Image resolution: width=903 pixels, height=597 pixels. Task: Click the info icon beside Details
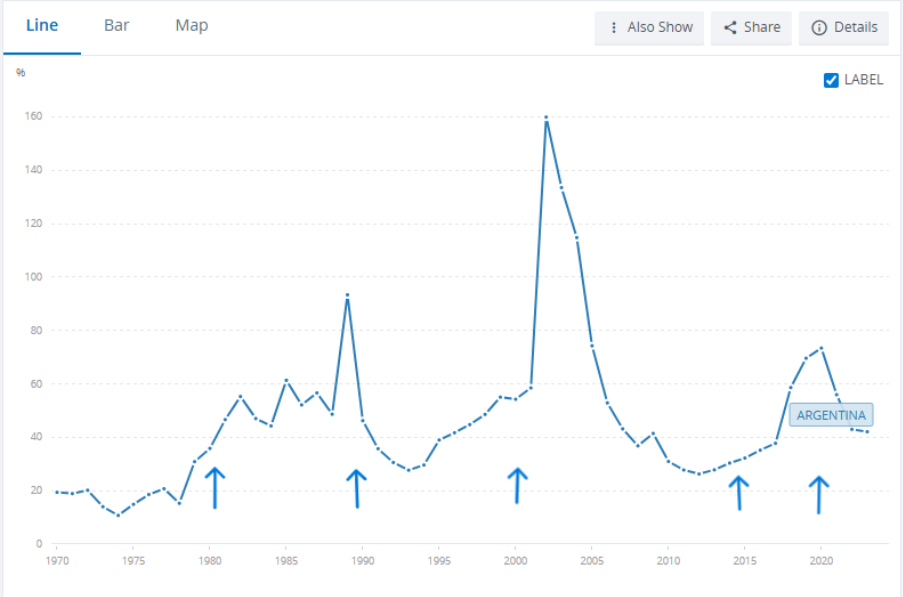[819, 28]
